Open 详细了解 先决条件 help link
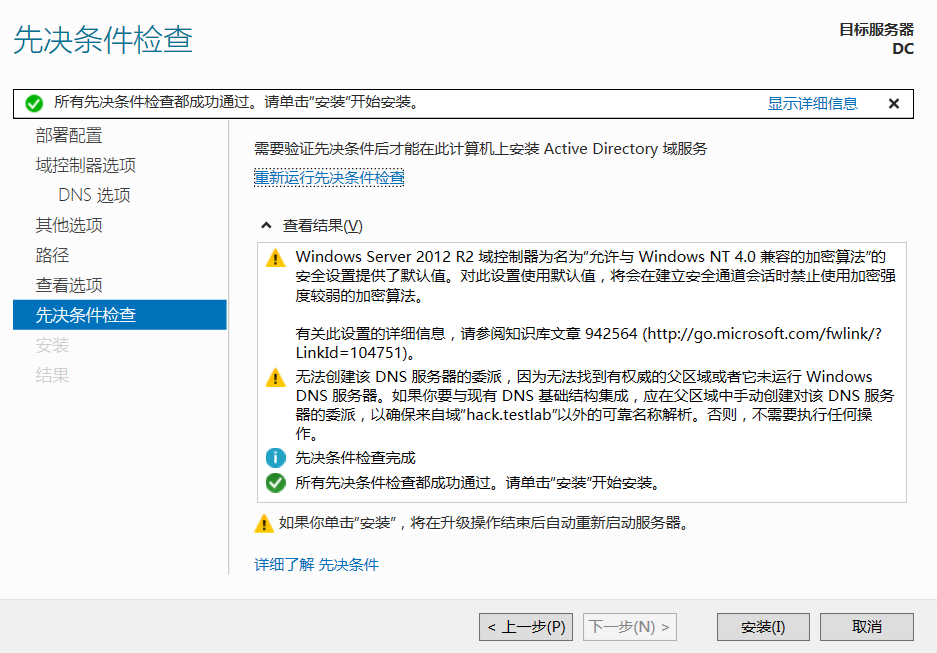Viewport: 937px width, 653px height. 316,564
